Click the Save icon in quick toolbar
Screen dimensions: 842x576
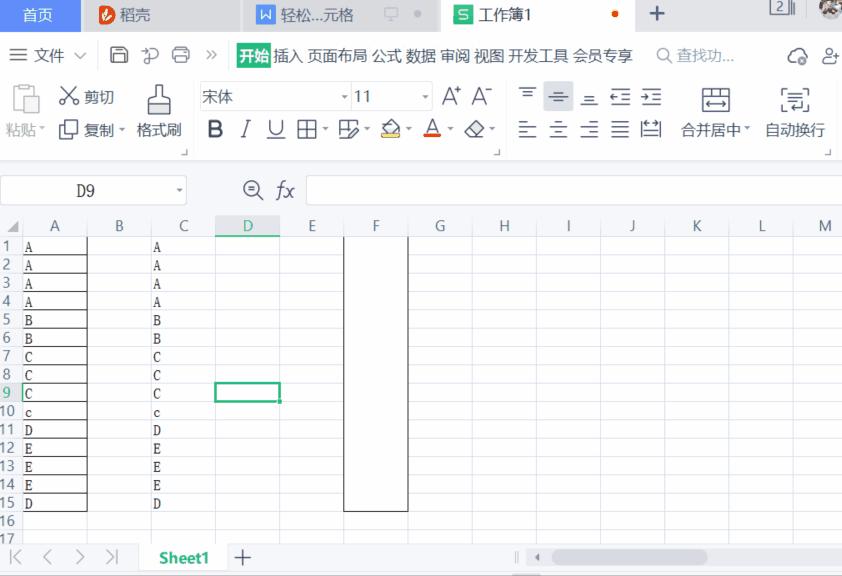coord(119,55)
